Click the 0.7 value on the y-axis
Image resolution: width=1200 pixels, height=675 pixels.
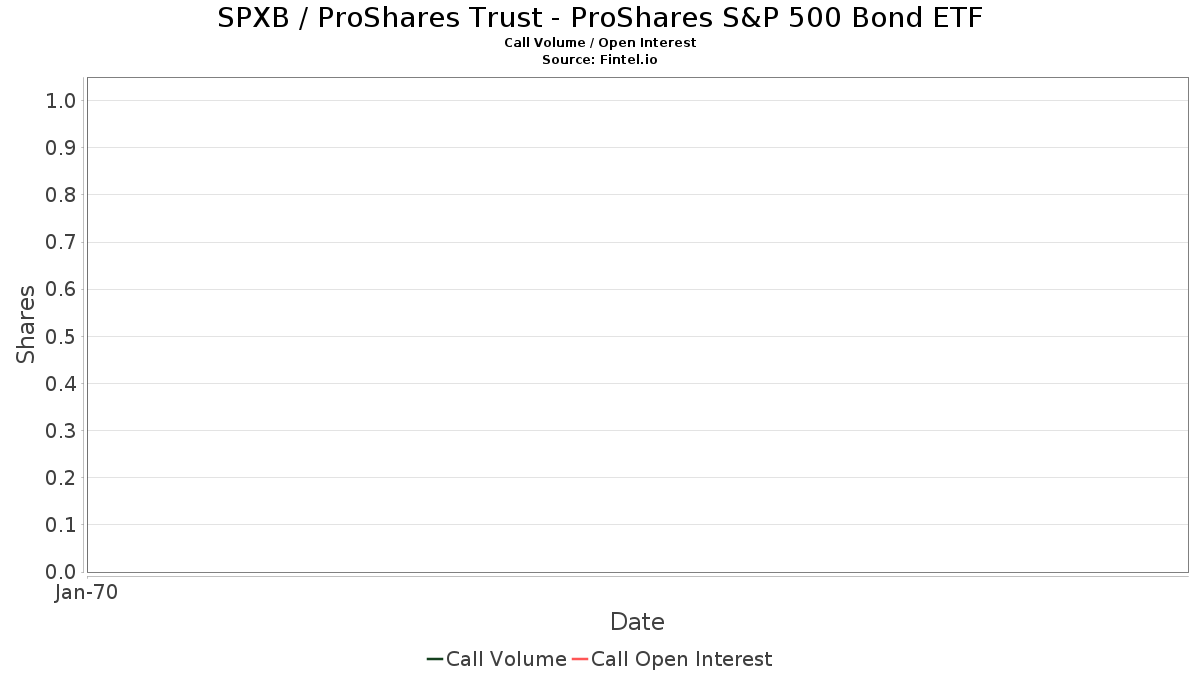61,242
